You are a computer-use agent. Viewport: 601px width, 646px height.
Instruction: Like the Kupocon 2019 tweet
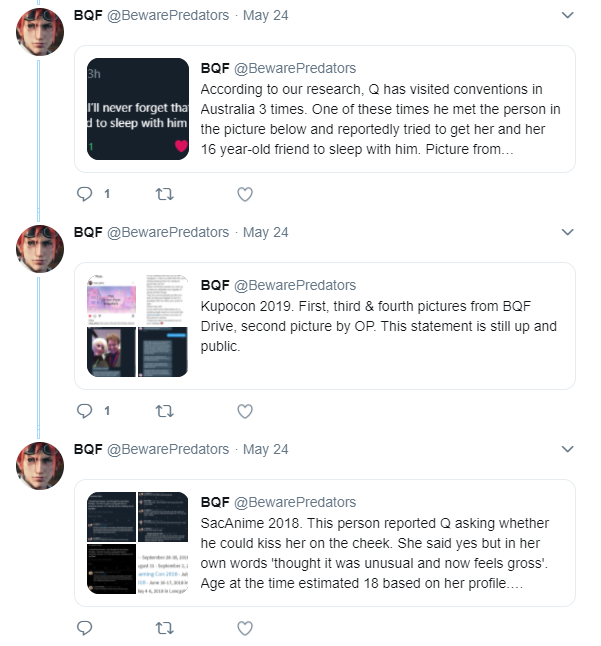point(245,411)
